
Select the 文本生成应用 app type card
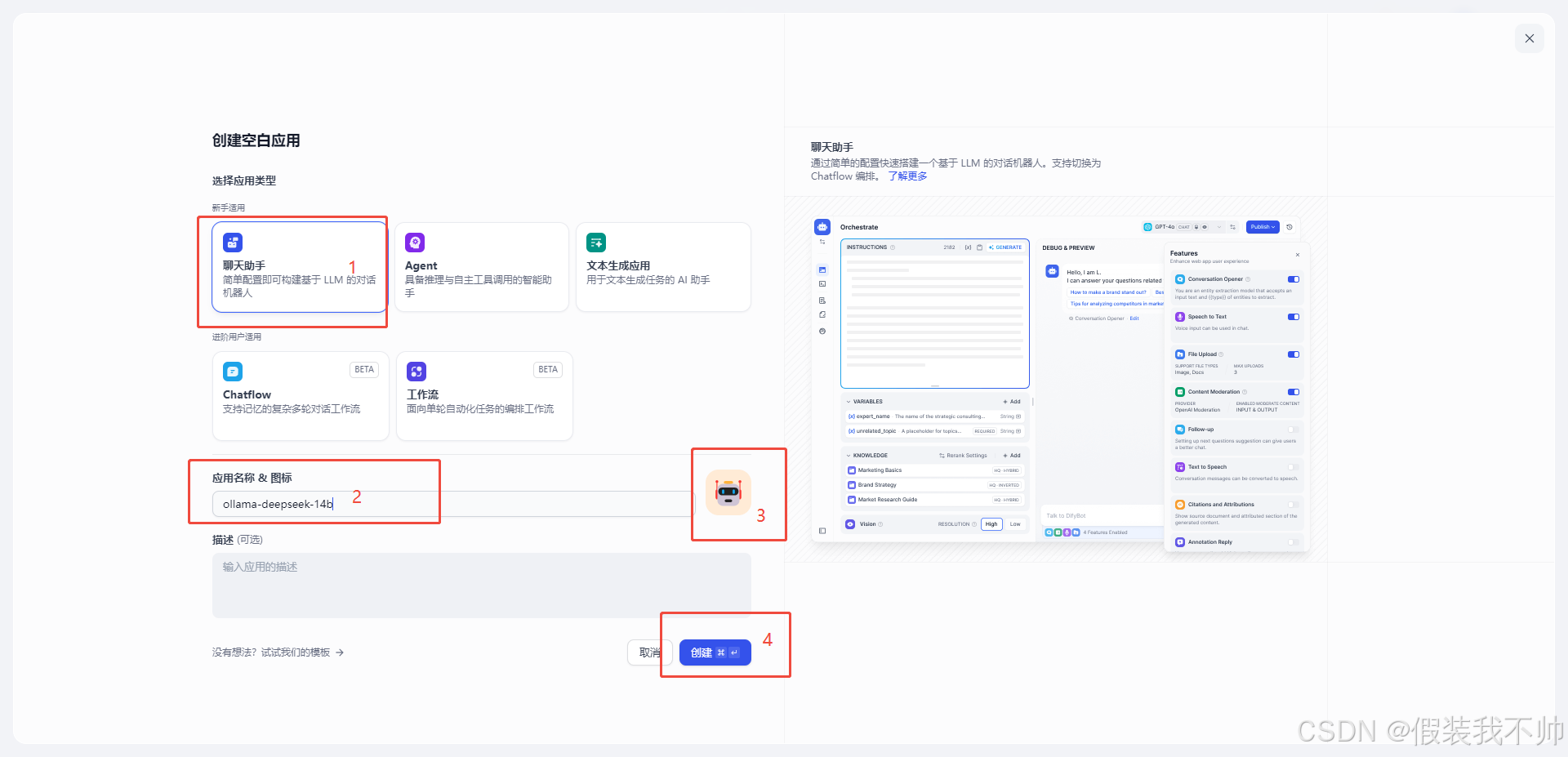663,267
